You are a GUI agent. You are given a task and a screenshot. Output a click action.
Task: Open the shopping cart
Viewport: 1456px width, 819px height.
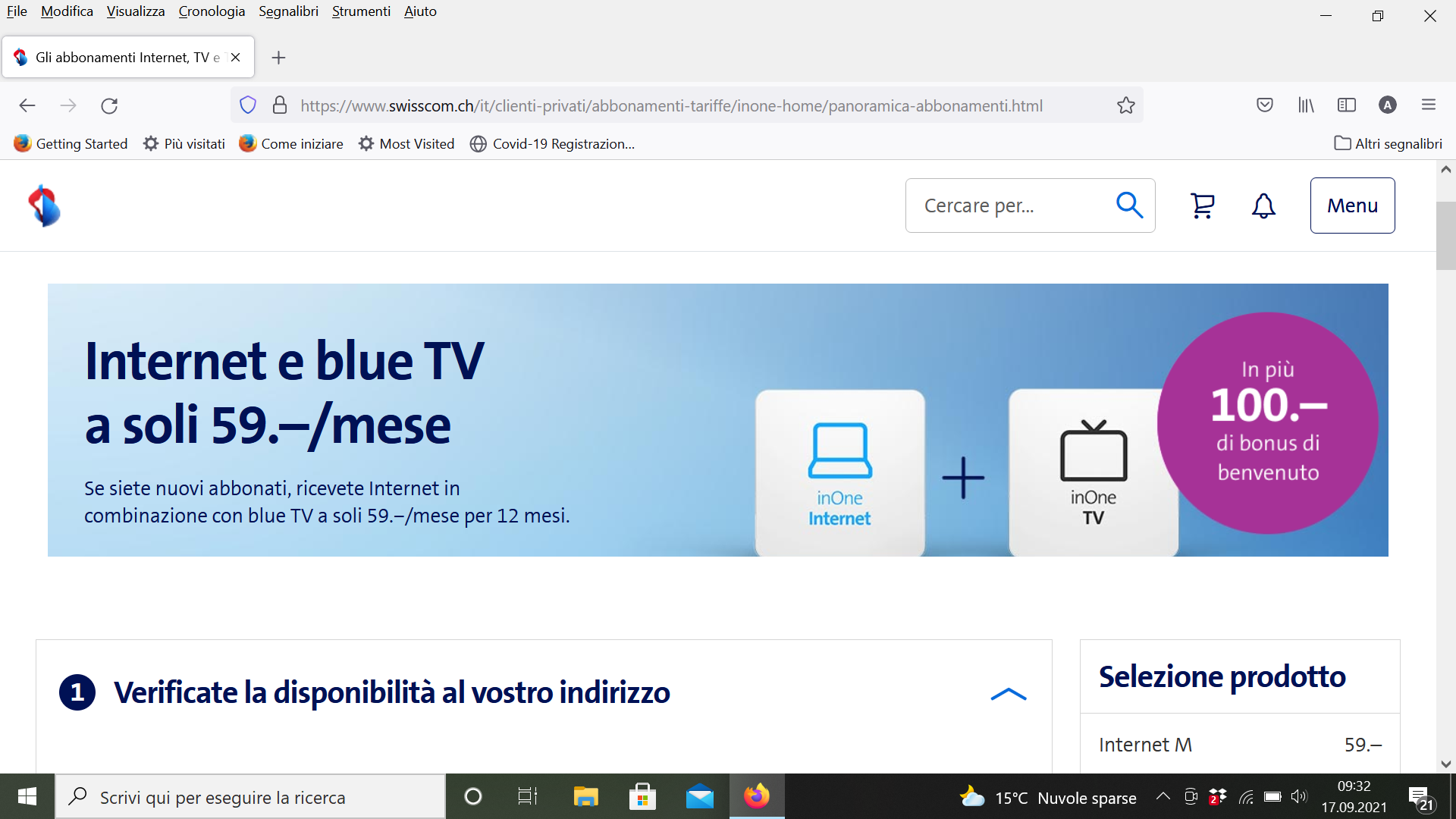tap(1203, 206)
